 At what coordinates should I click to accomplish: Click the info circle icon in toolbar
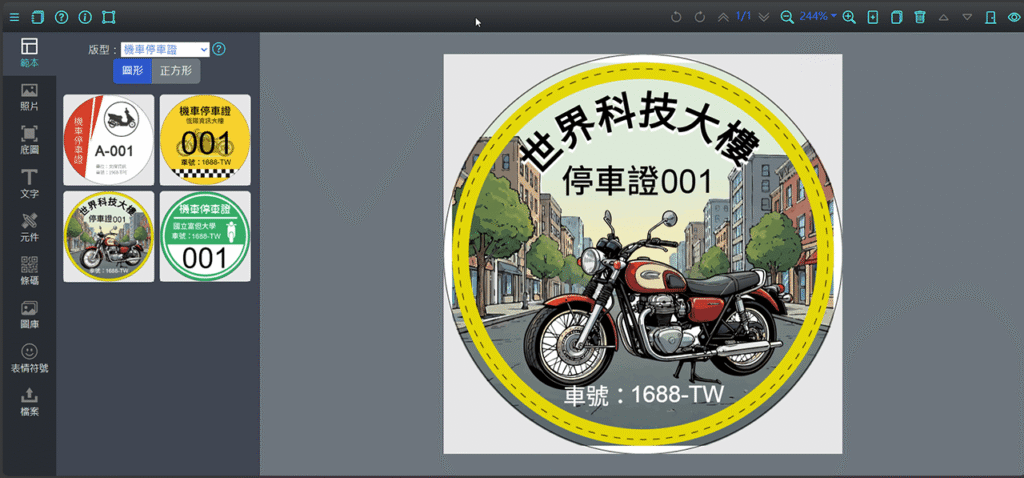point(85,17)
